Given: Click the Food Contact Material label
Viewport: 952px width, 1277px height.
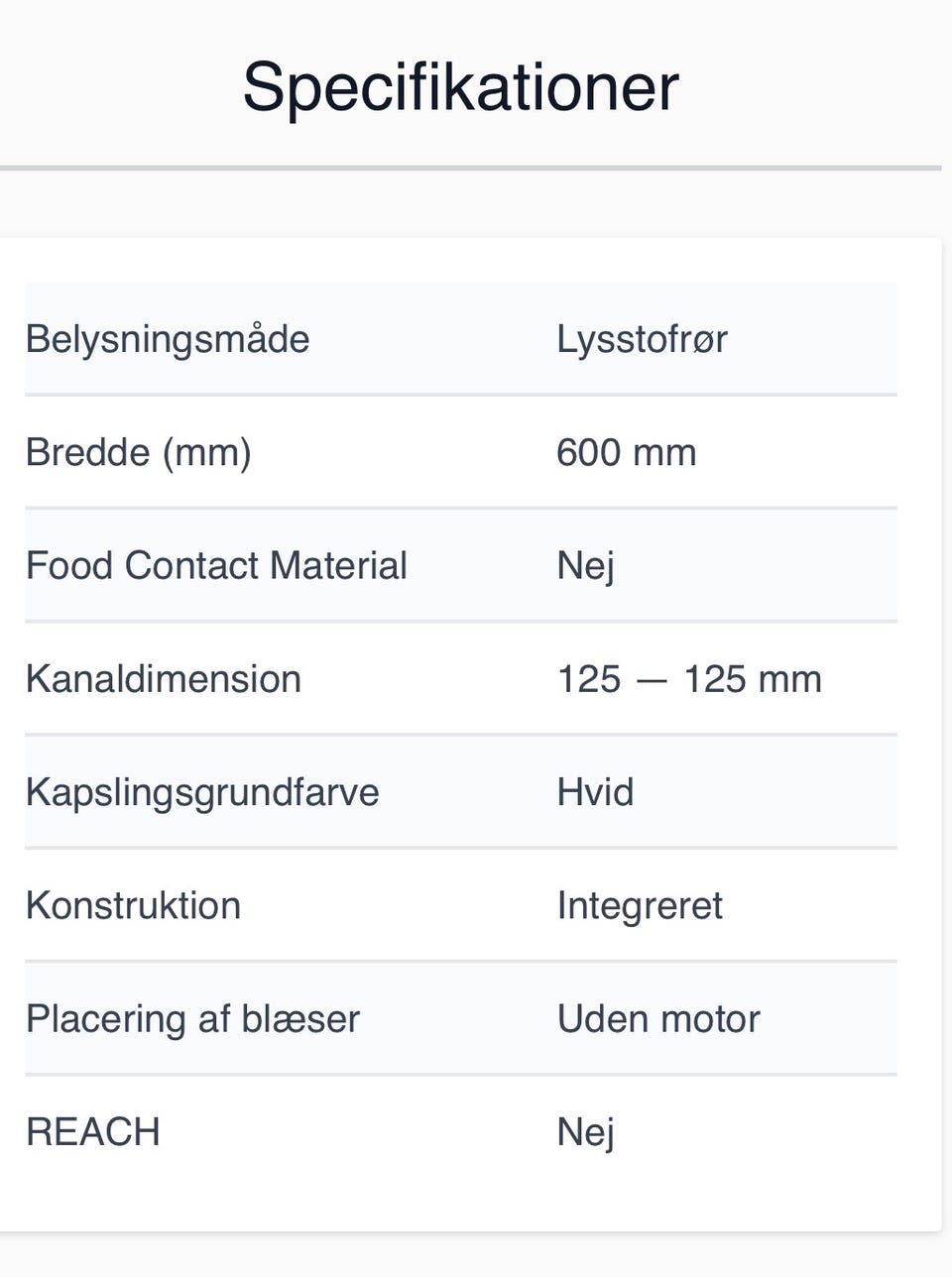Looking at the screenshot, I should coord(216,565).
